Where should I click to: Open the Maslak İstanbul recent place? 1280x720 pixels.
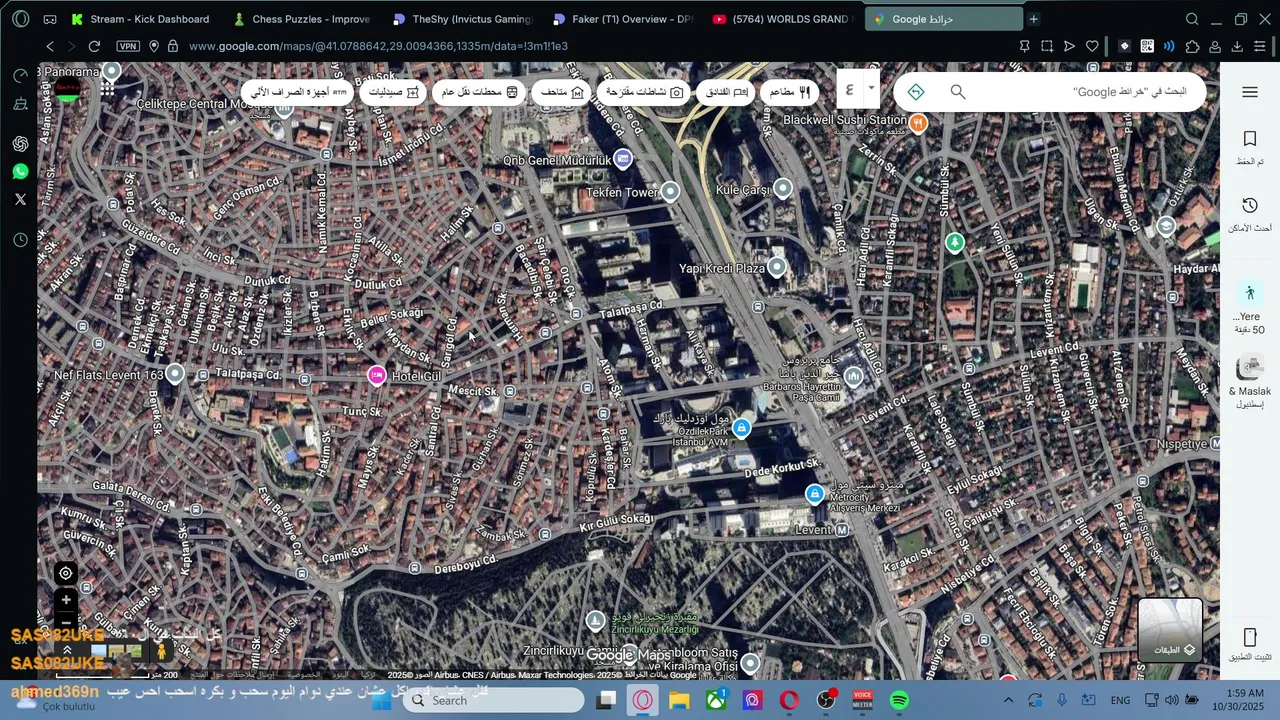1249,380
